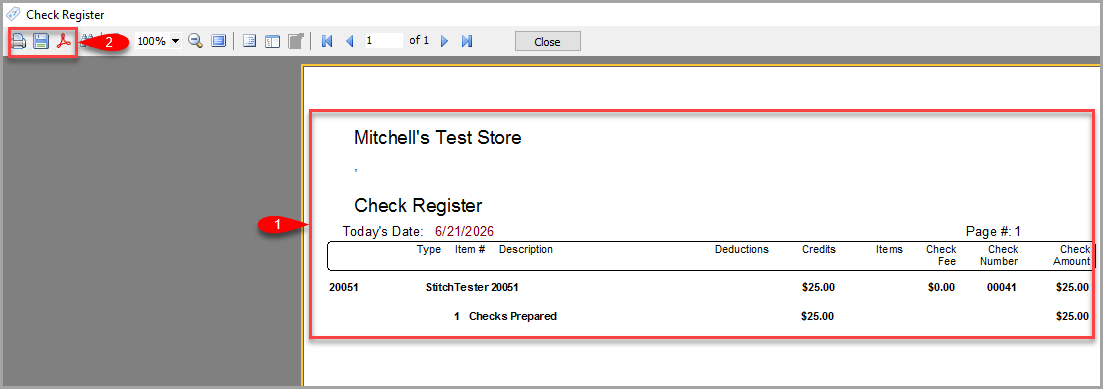Screen dimensions: 1103x389
Task: Export the report to PDF
Action: point(64,42)
